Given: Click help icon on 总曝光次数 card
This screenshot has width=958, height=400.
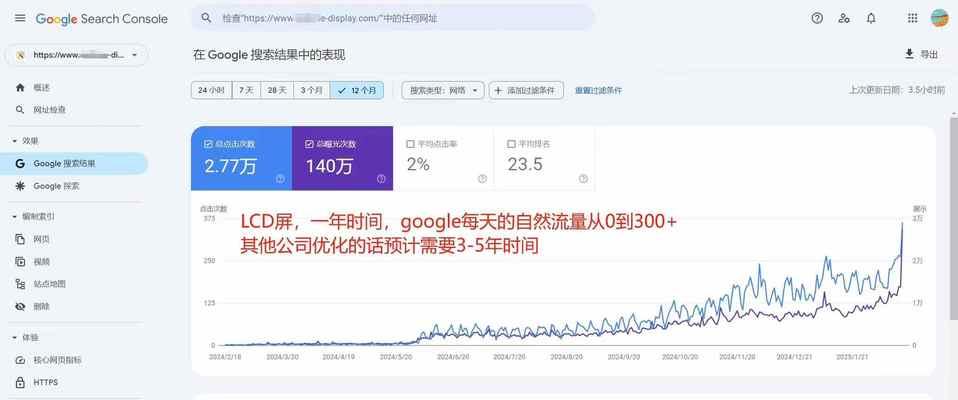Looking at the screenshot, I should coord(381,179).
